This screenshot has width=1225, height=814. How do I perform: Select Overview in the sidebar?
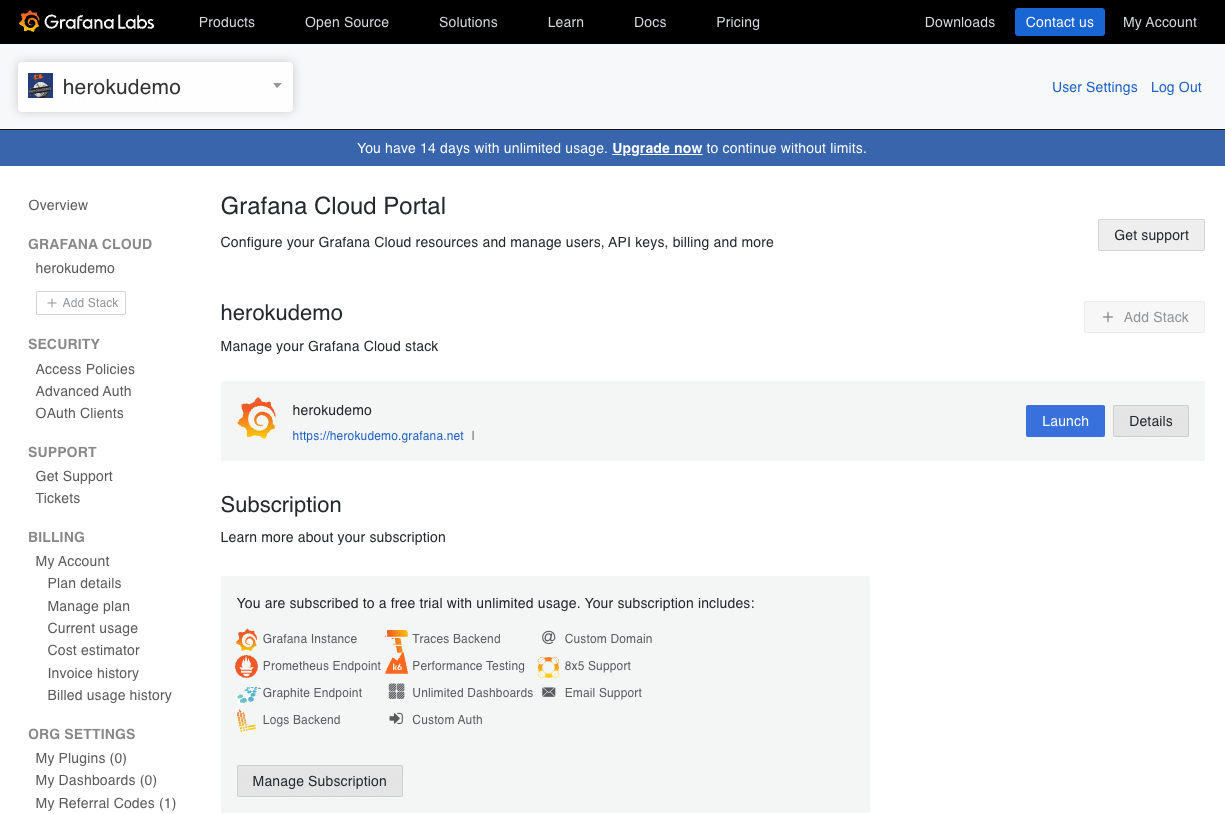(58, 205)
